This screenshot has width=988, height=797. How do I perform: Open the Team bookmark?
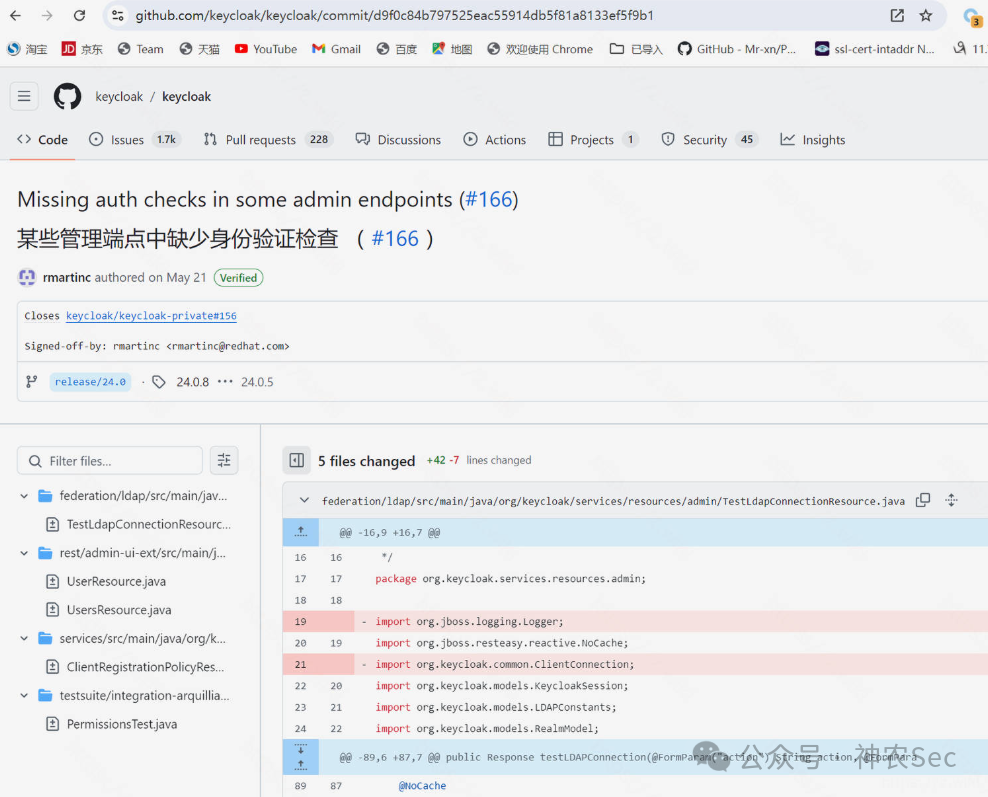tap(141, 49)
